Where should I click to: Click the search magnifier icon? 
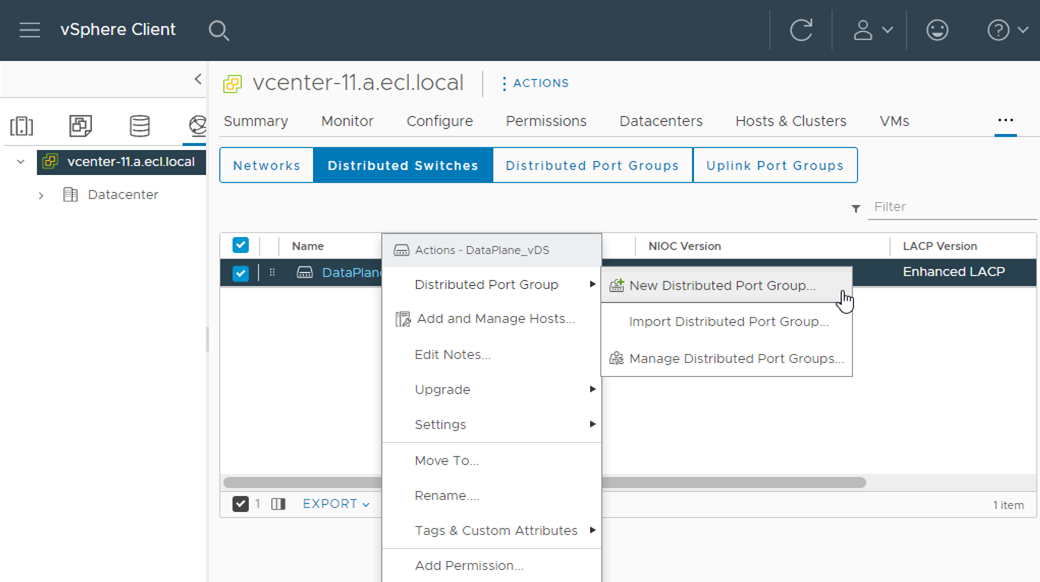coord(219,30)
